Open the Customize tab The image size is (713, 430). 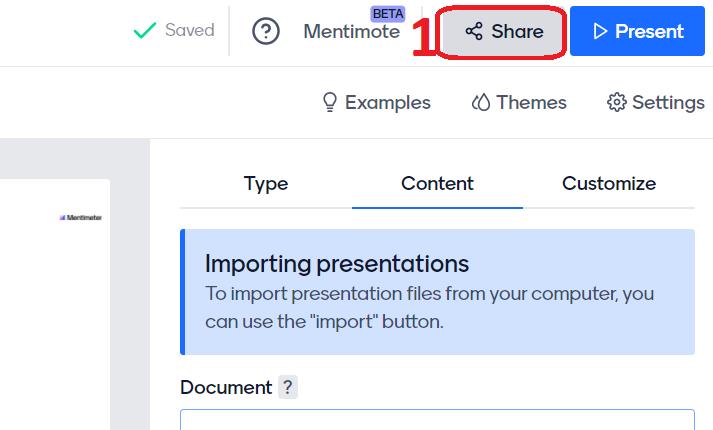pos(609,184)
